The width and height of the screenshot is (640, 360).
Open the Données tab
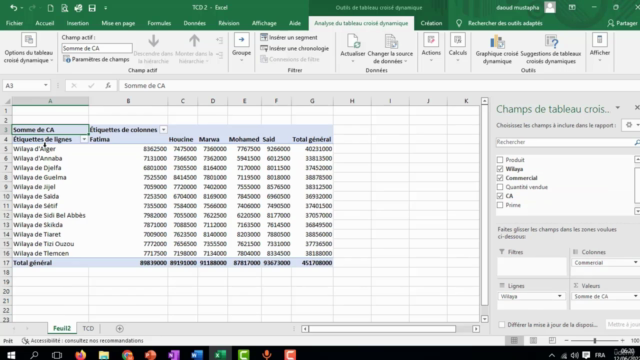point(195,23)
